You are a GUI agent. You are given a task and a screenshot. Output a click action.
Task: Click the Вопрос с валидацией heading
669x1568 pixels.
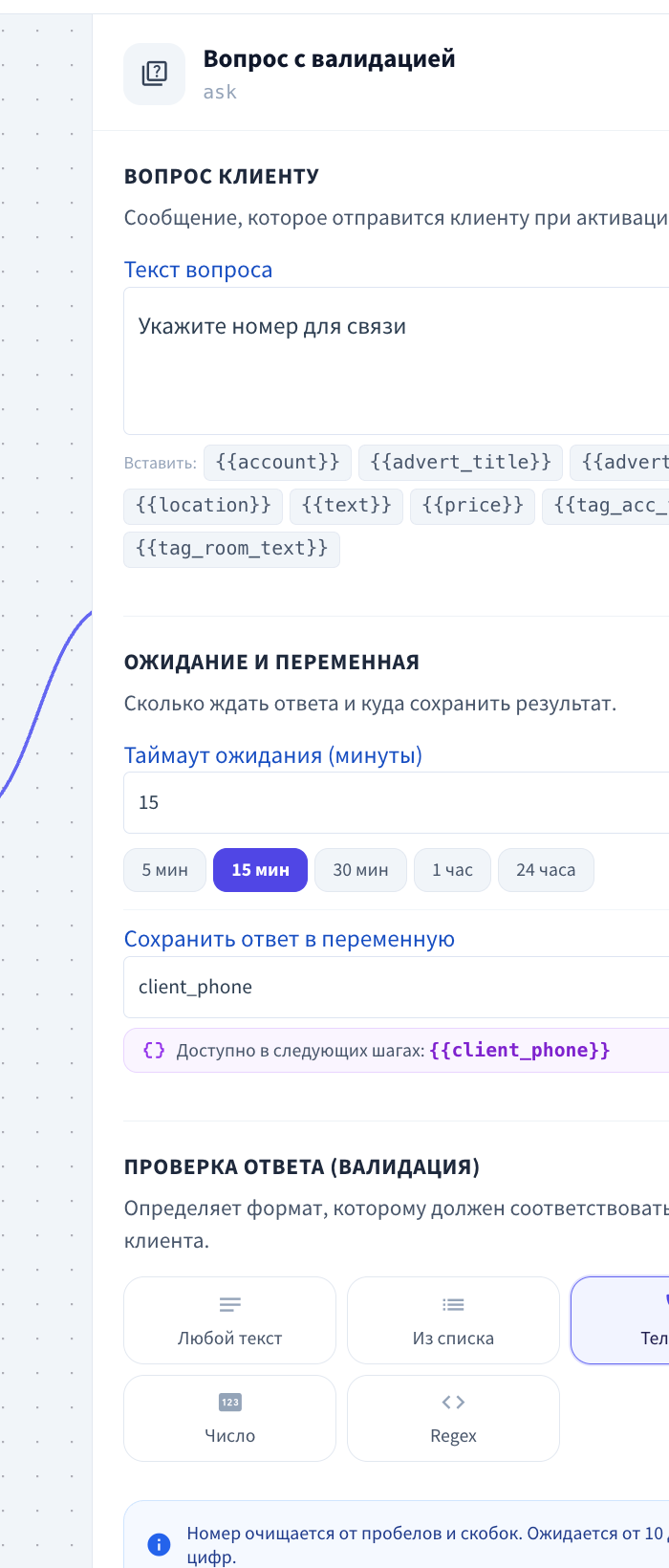pyautogui.click(x=329, y=59)
